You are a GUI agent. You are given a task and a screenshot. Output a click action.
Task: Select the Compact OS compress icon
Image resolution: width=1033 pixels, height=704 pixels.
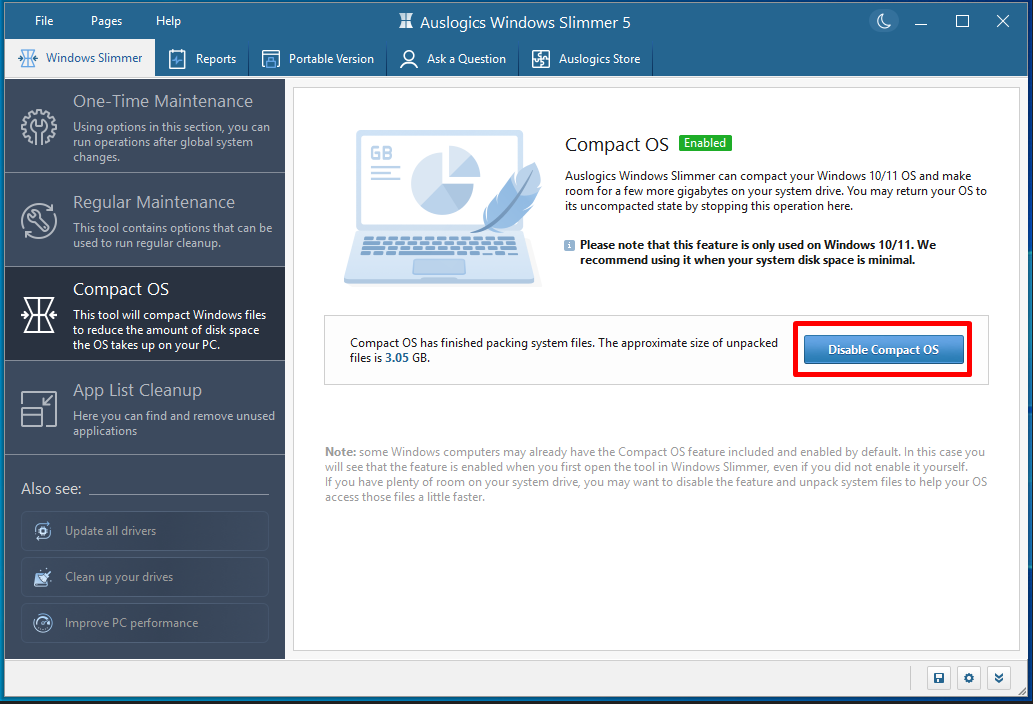(39, 315)
